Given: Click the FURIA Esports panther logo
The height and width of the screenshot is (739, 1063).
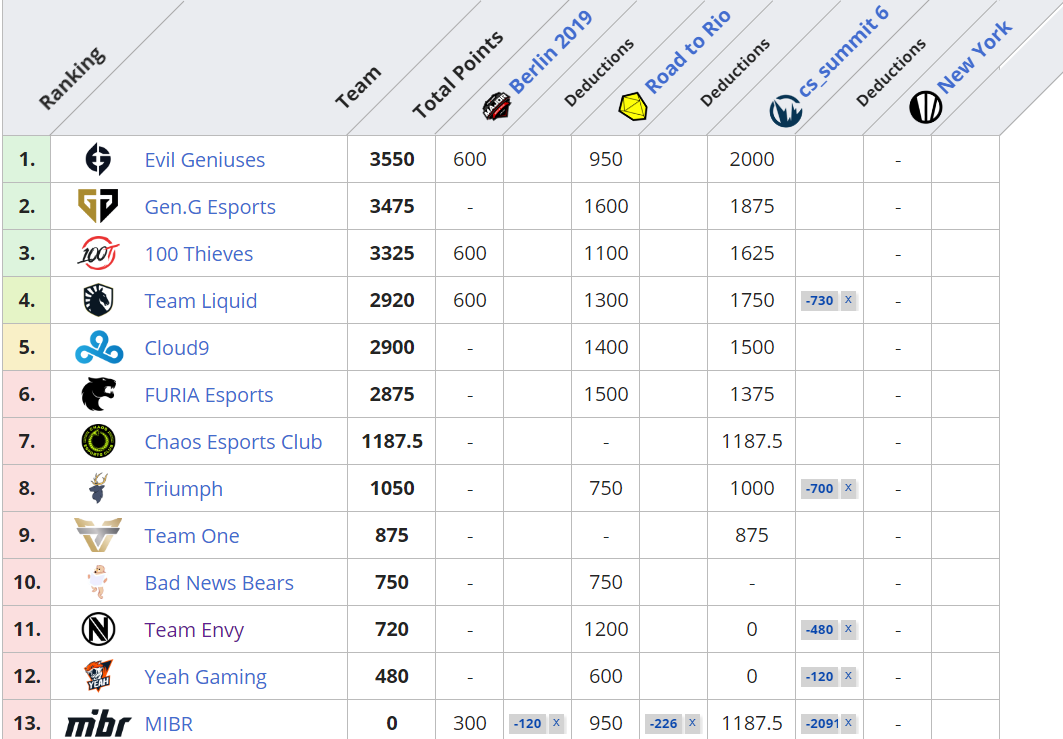Looking at the screenshot, I should (98, 394).
